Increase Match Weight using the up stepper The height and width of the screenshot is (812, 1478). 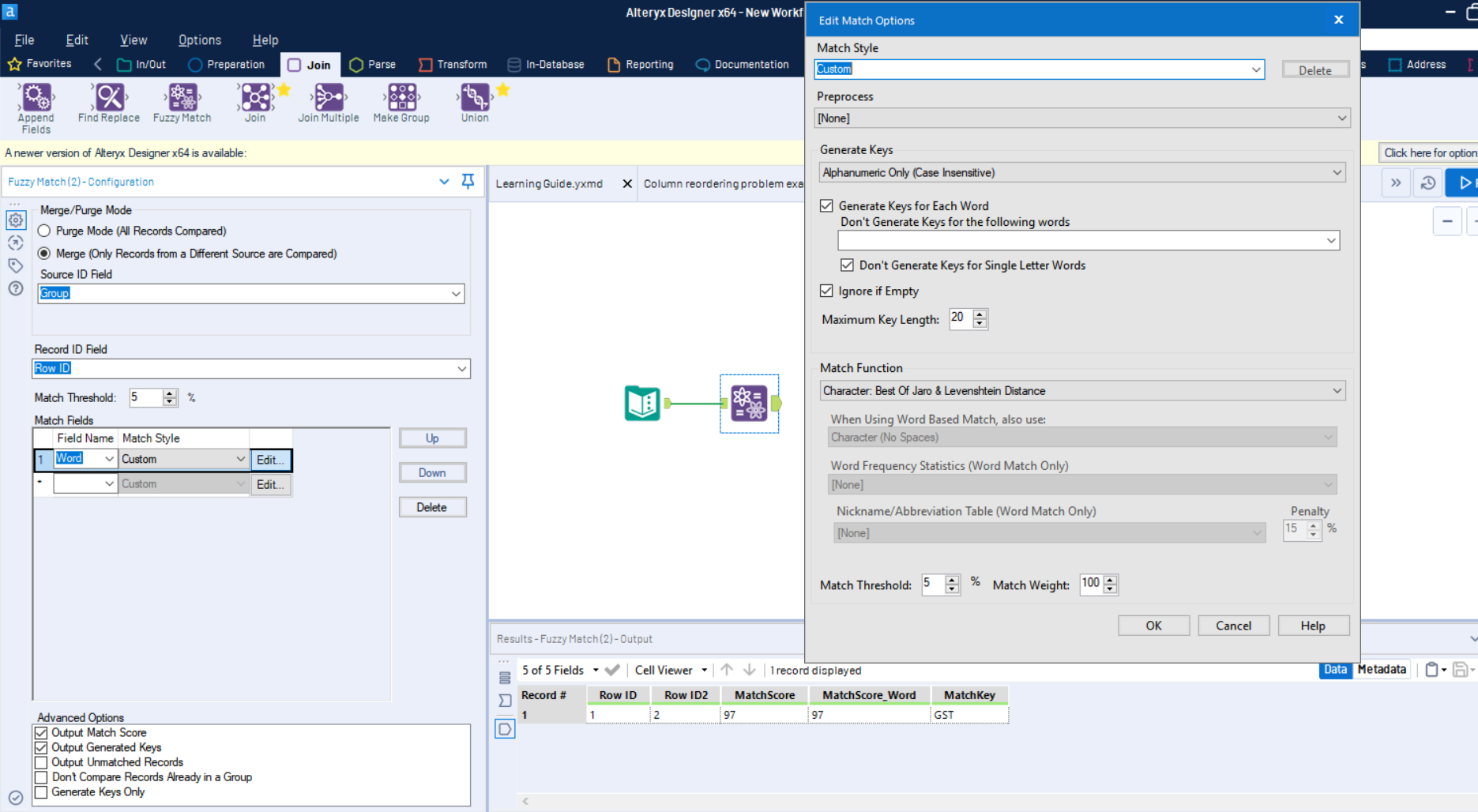tap(1111, 580)
